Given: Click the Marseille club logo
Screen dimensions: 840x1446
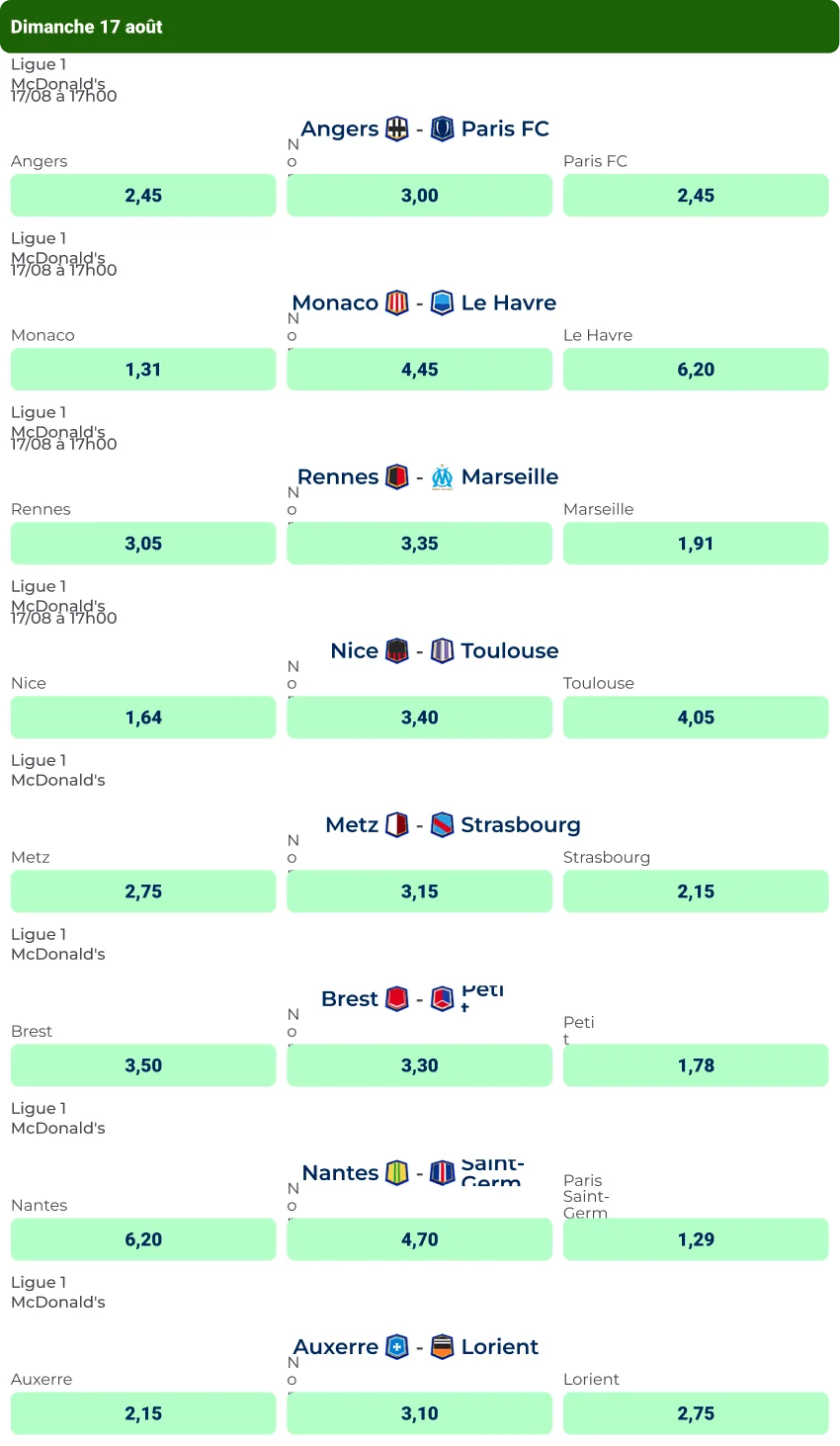Looking at the screenshot, I should click(x=443, y=477).
